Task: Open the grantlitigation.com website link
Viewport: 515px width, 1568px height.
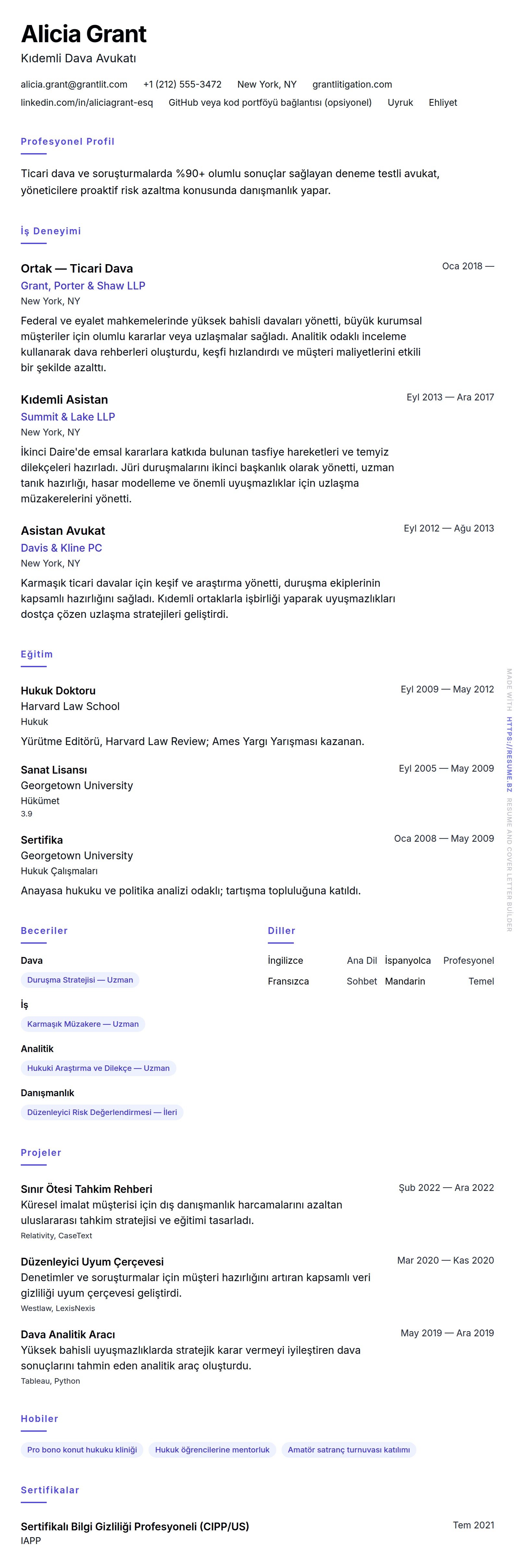Action: (x=352, y=85)
